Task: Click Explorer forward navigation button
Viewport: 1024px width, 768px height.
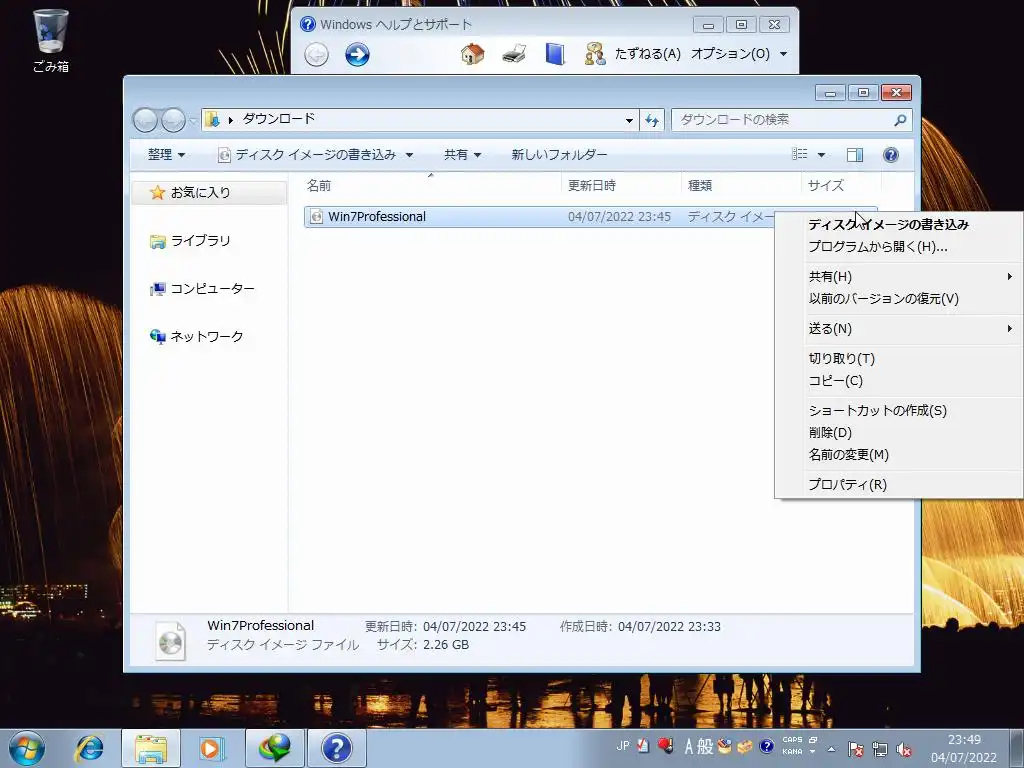Action: (x=173, y=120)
